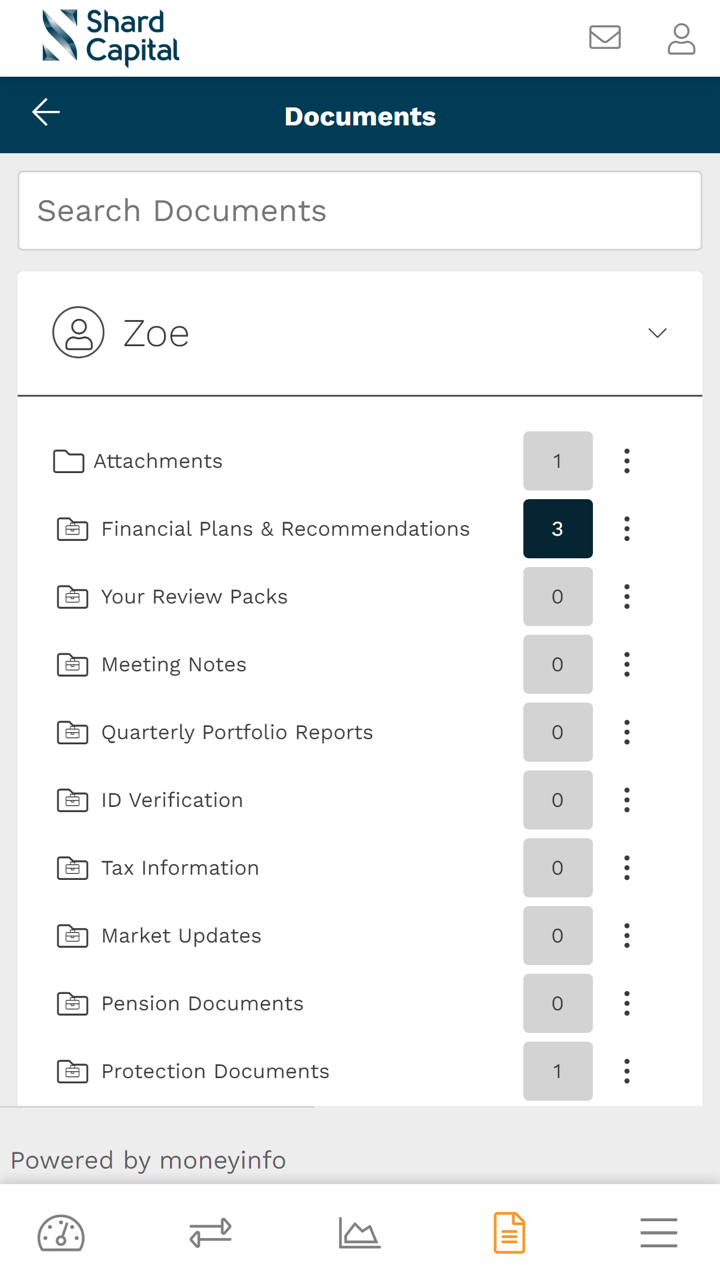Viewport: 720px width, 1280px height.
Task: Open the Attachments folder
Action: (158, 461)
